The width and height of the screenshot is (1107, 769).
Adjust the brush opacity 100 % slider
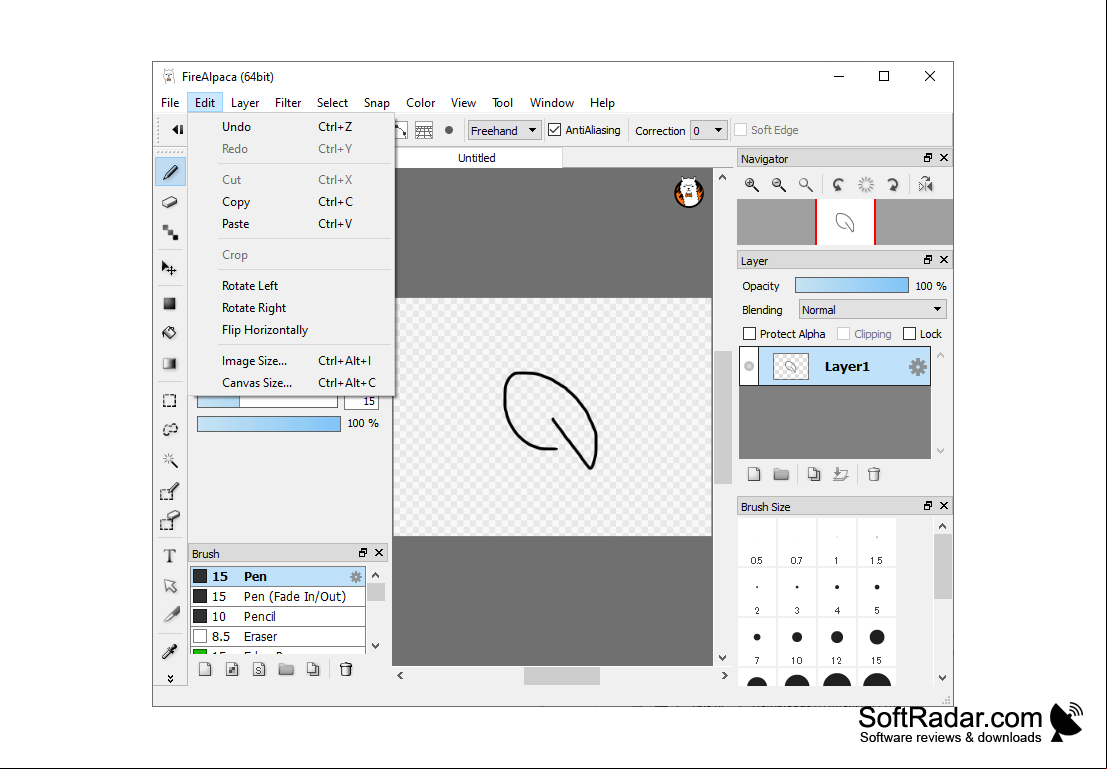[x=269, y=424]
